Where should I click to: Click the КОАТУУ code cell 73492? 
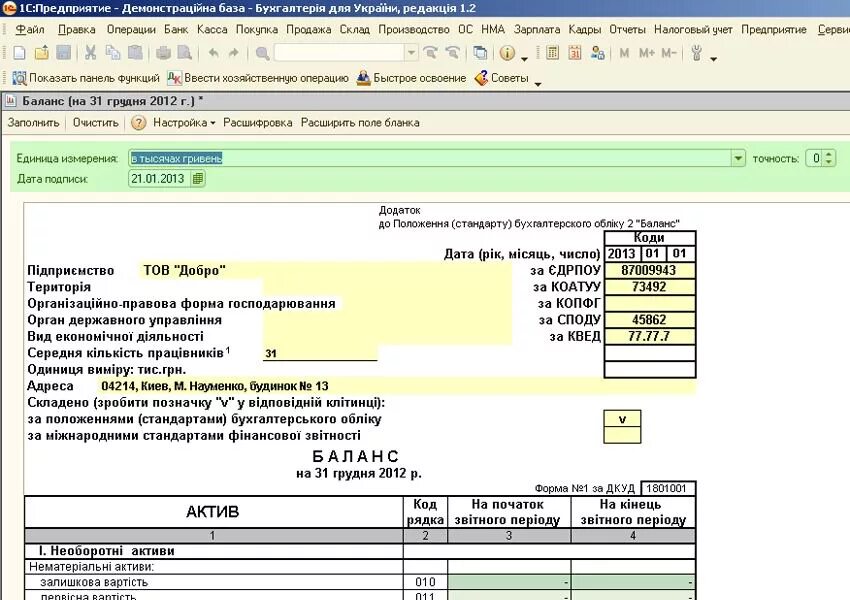click(649, 287)
